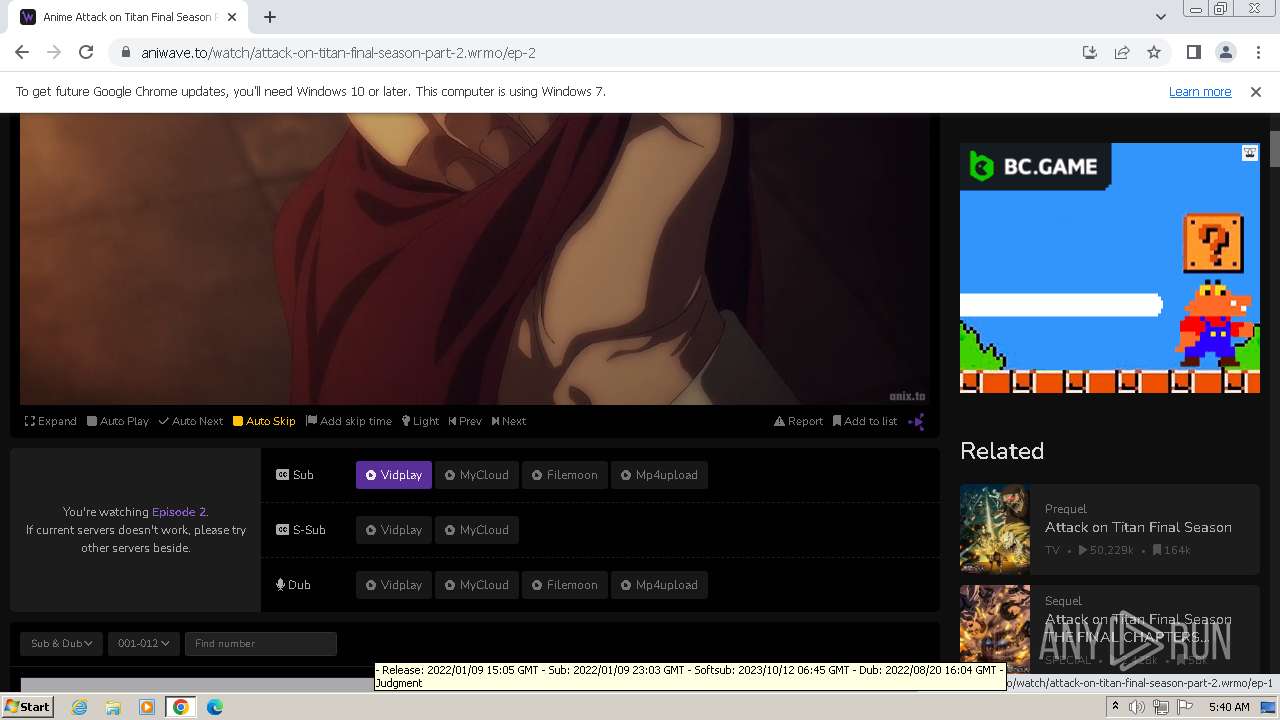Viewport: 1280px width, 720px height.
Task: Reload the current page
Action: [x=86, y=53]
